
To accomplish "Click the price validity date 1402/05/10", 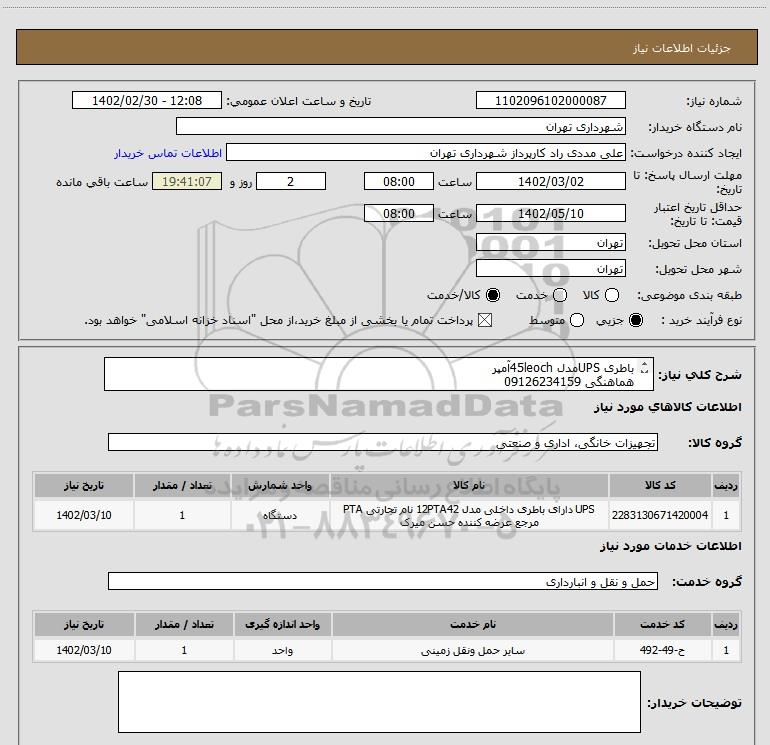I will click(550, 213).
